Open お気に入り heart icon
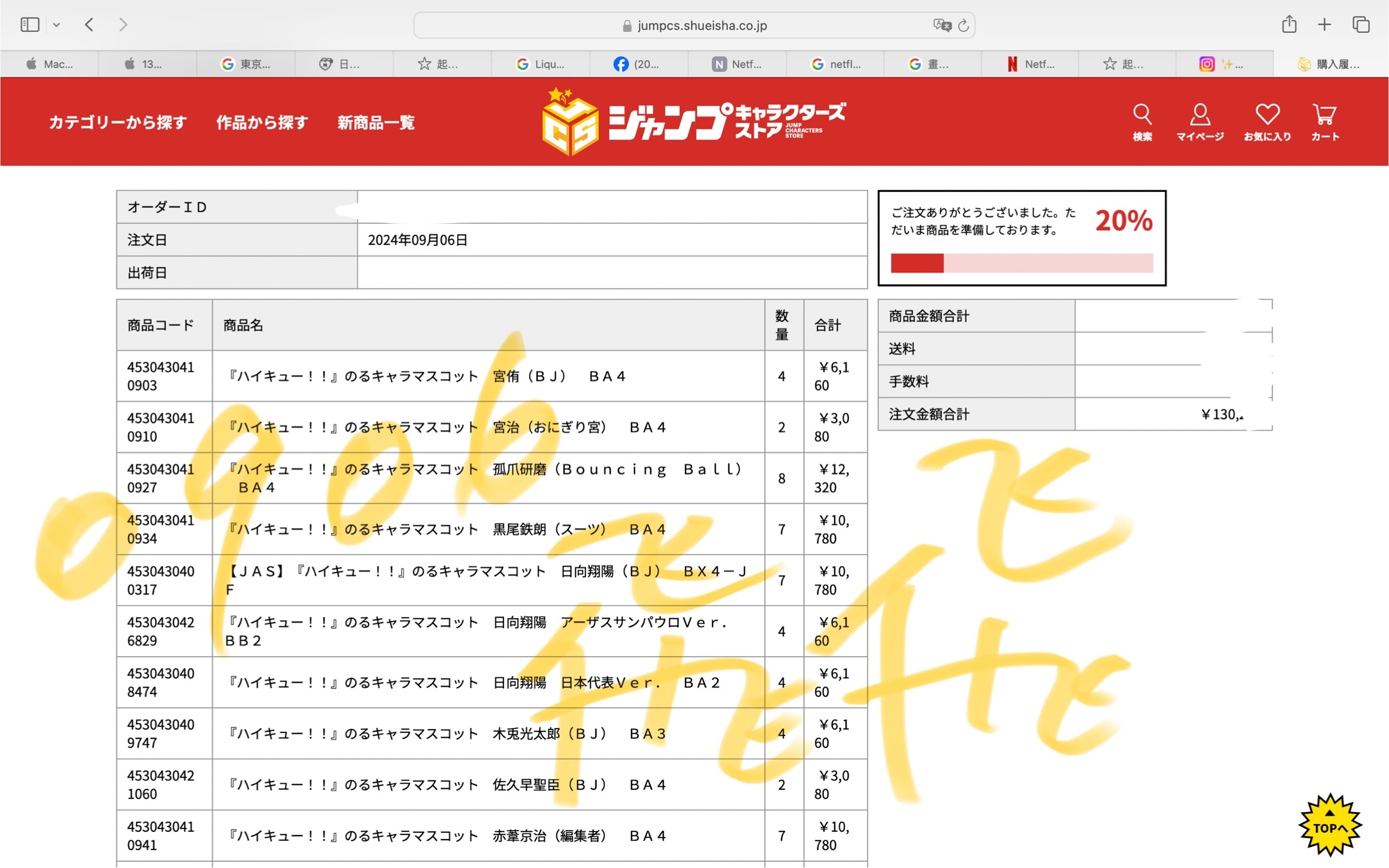This screenshot has height=868, width=1389. [x=1267, y=122]
